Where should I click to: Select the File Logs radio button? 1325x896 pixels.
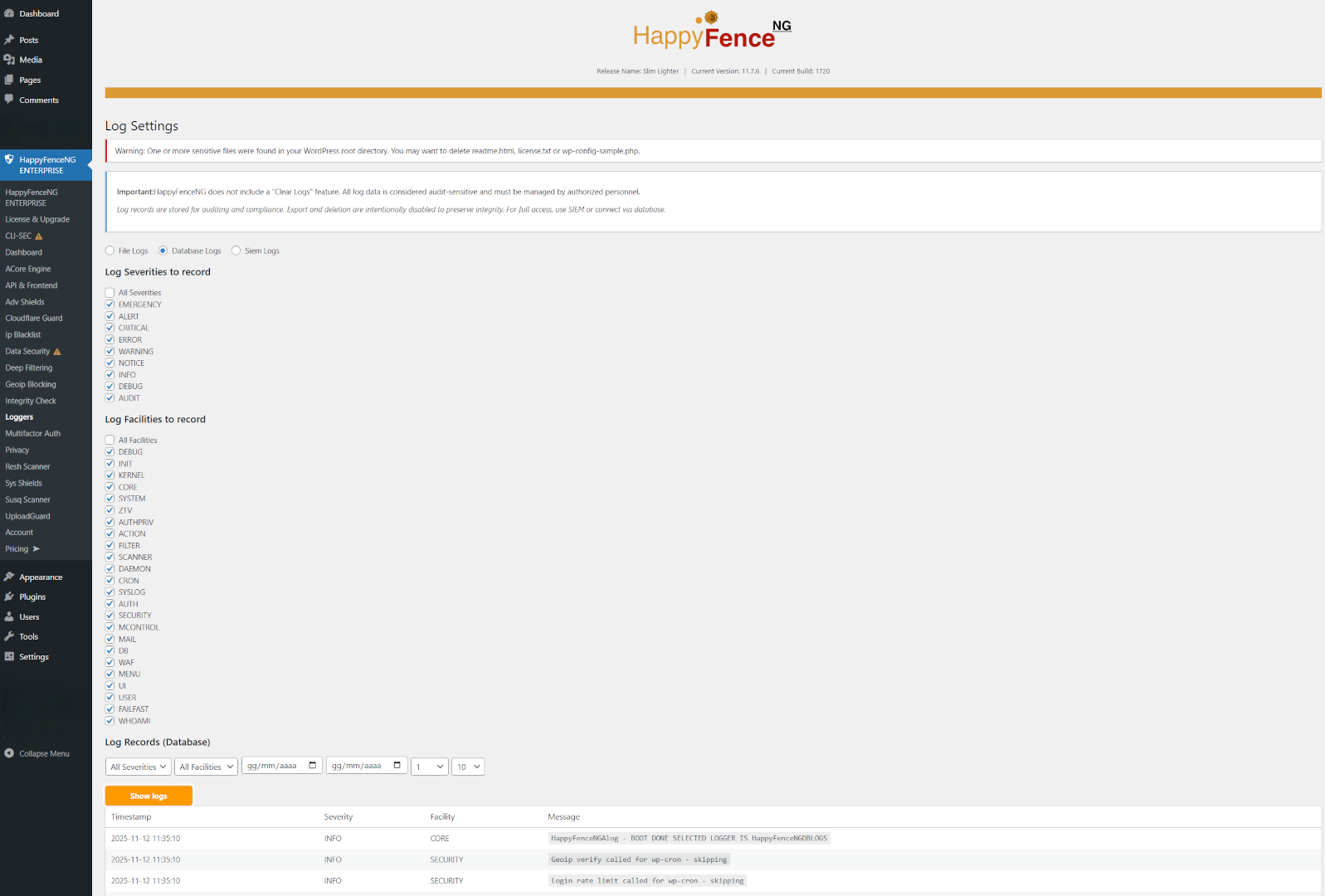click(x=110, y=251)
